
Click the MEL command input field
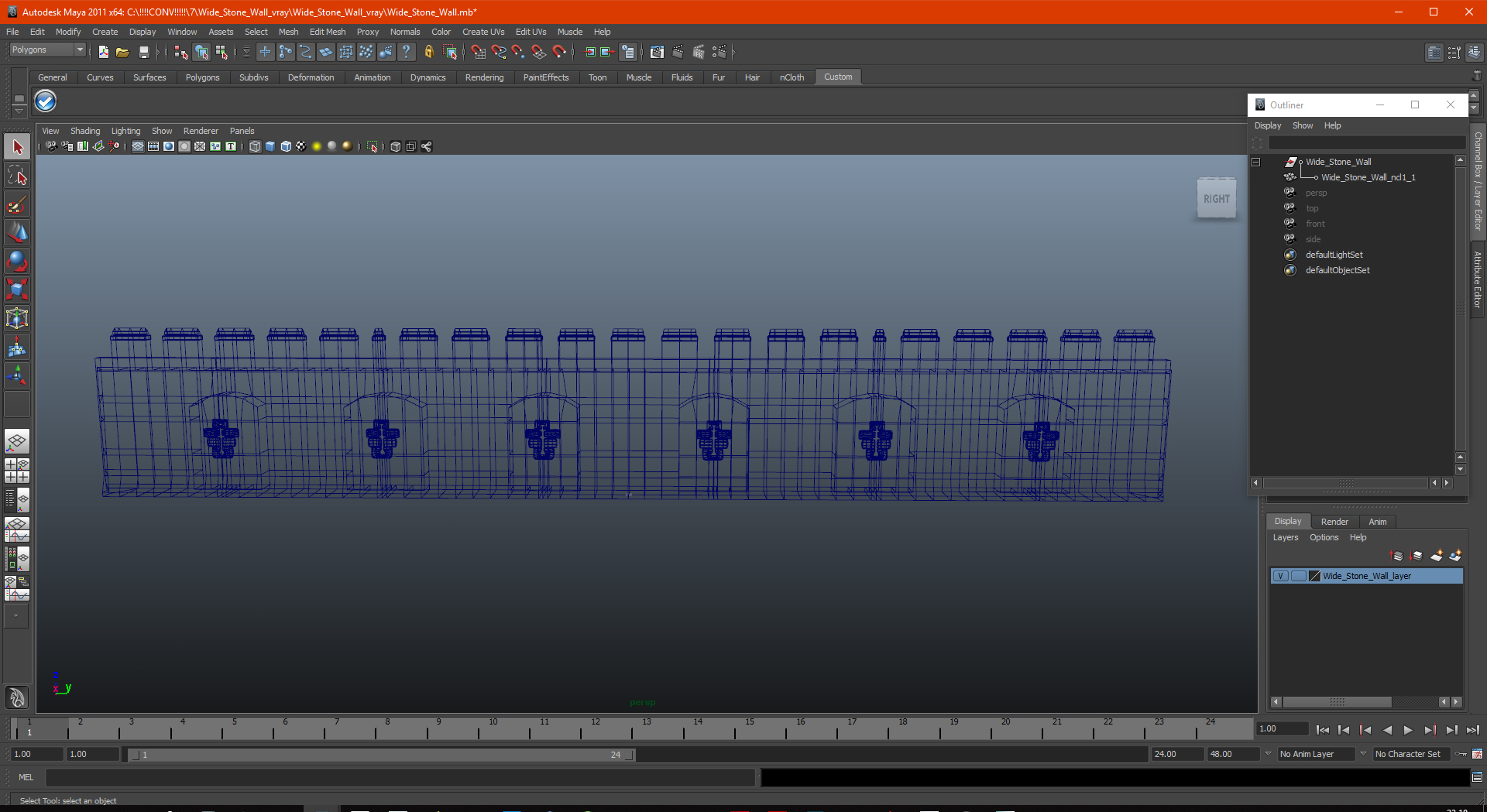coord(400,777)
